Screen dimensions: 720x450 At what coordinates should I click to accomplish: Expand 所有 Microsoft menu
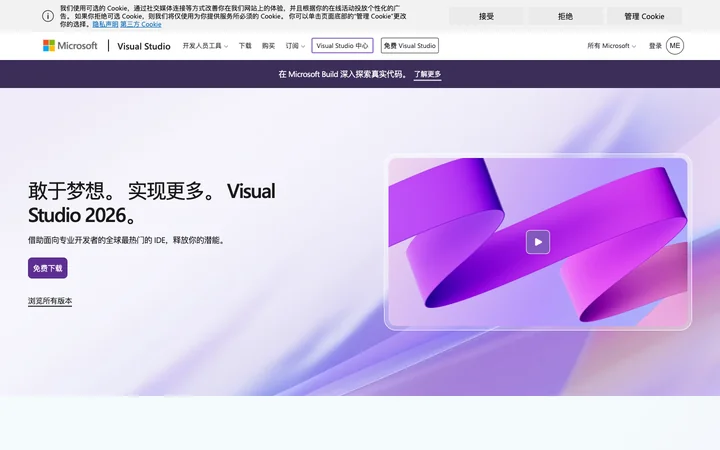(611, 46)
